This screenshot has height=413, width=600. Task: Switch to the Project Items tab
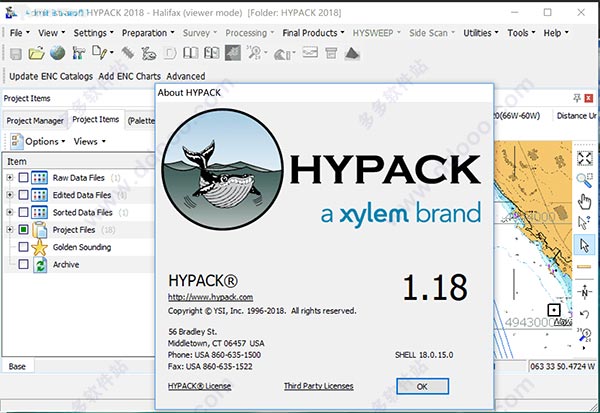(x=96, y=120)
